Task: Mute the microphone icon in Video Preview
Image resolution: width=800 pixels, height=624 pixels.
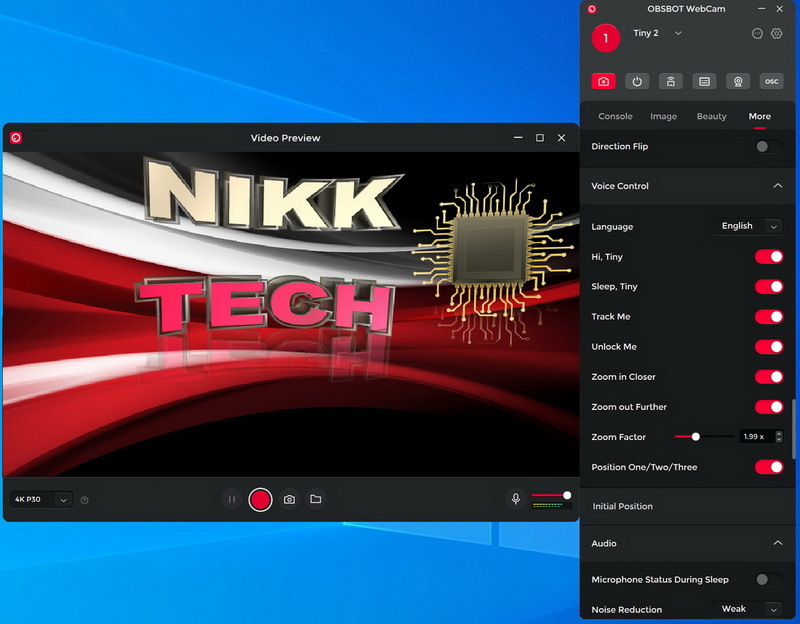Action: click(x=516, y=498)
